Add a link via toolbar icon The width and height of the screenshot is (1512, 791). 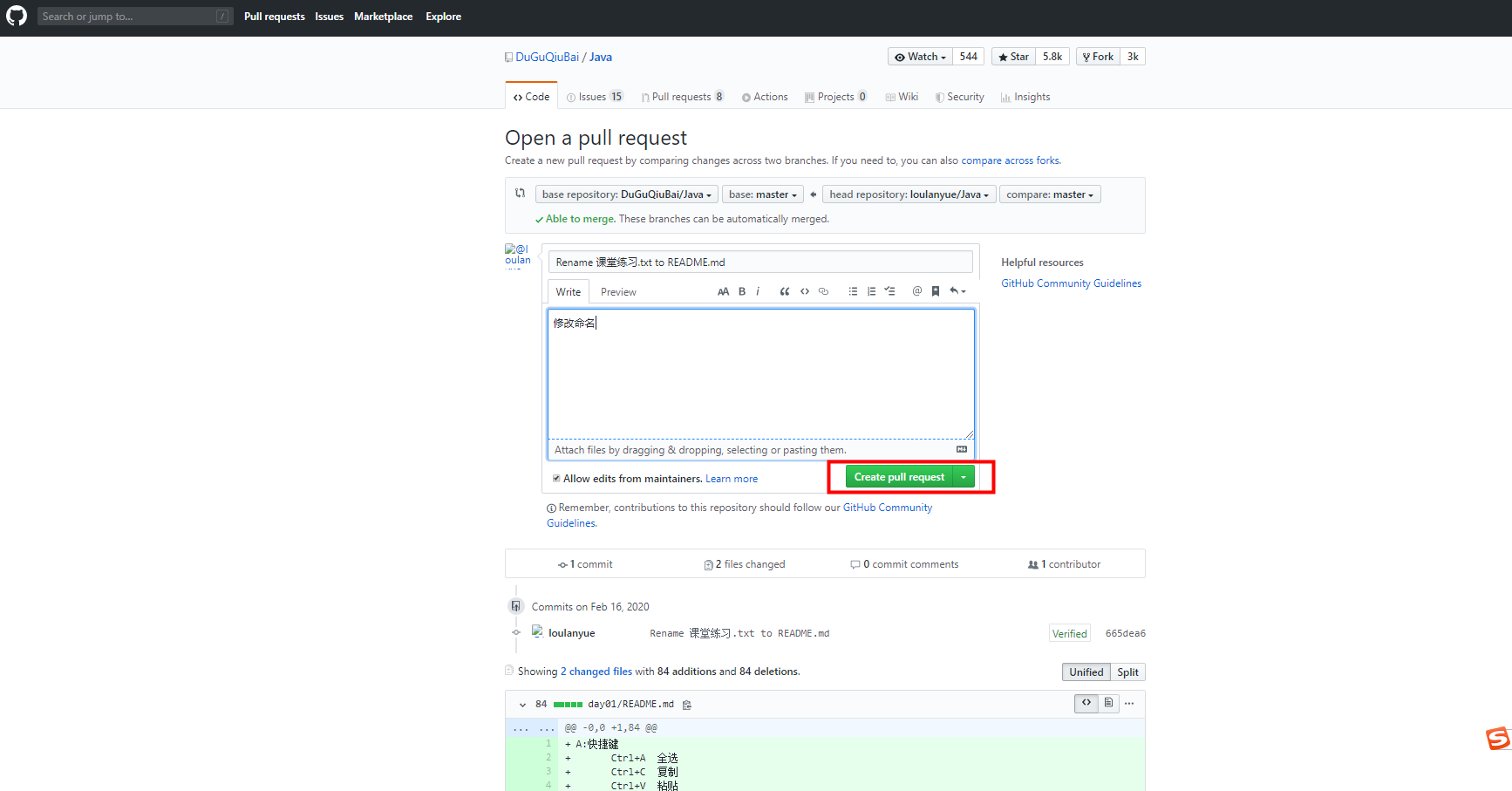point(823,291)
